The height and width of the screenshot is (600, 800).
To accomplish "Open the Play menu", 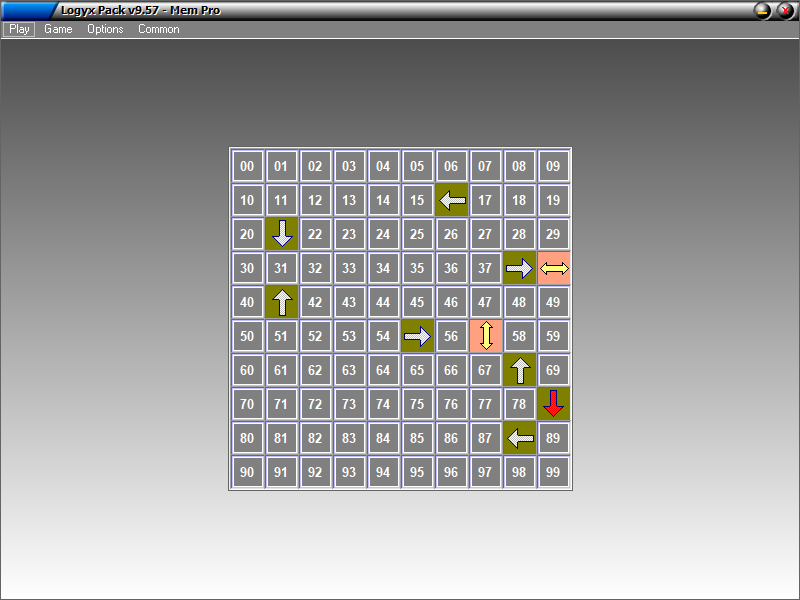I will tap(19, 29).
